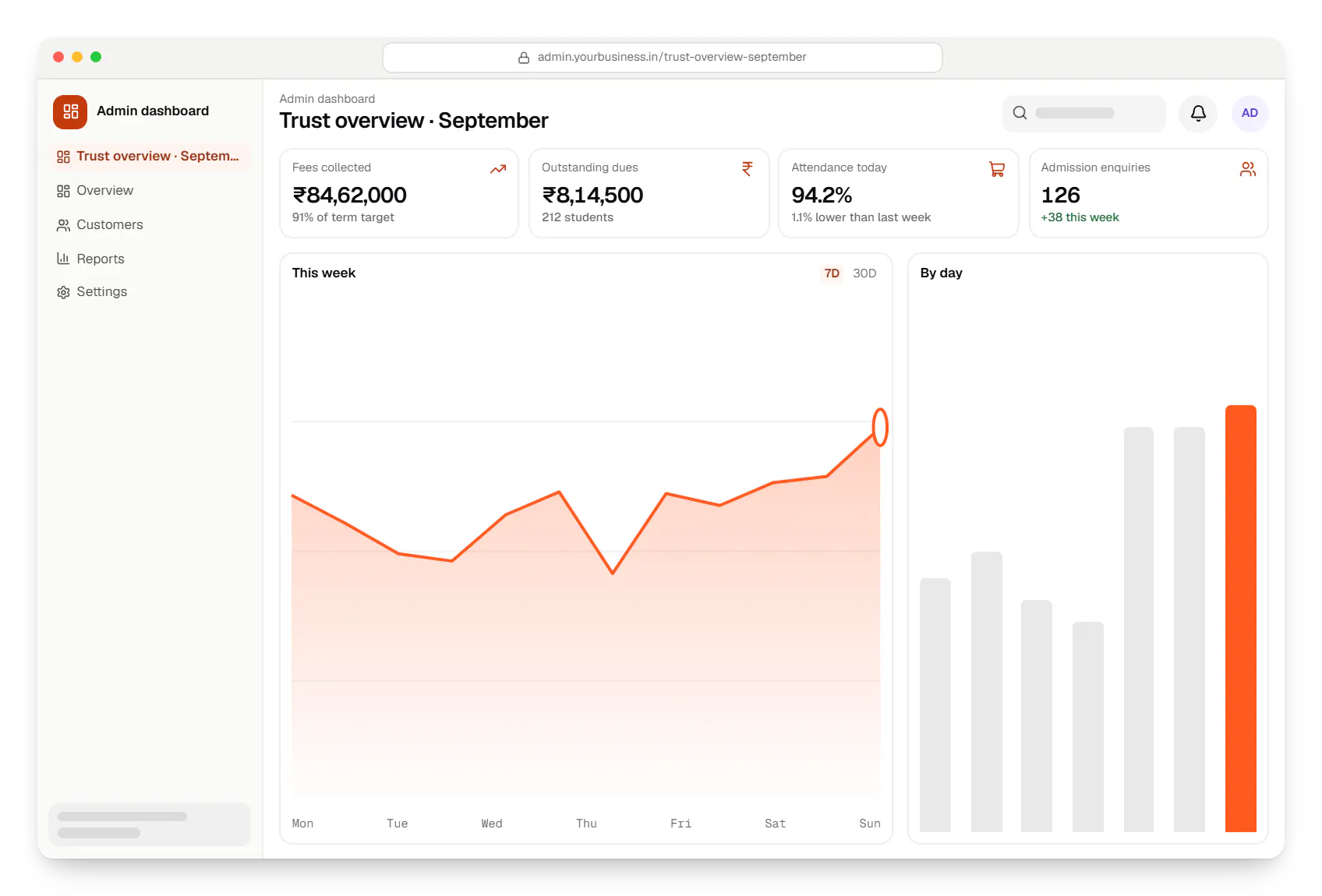Screen dimensions: 1322x896
Task: Switch the chart range to 30D
Action: pyautogui.click(x=864, y=273)
